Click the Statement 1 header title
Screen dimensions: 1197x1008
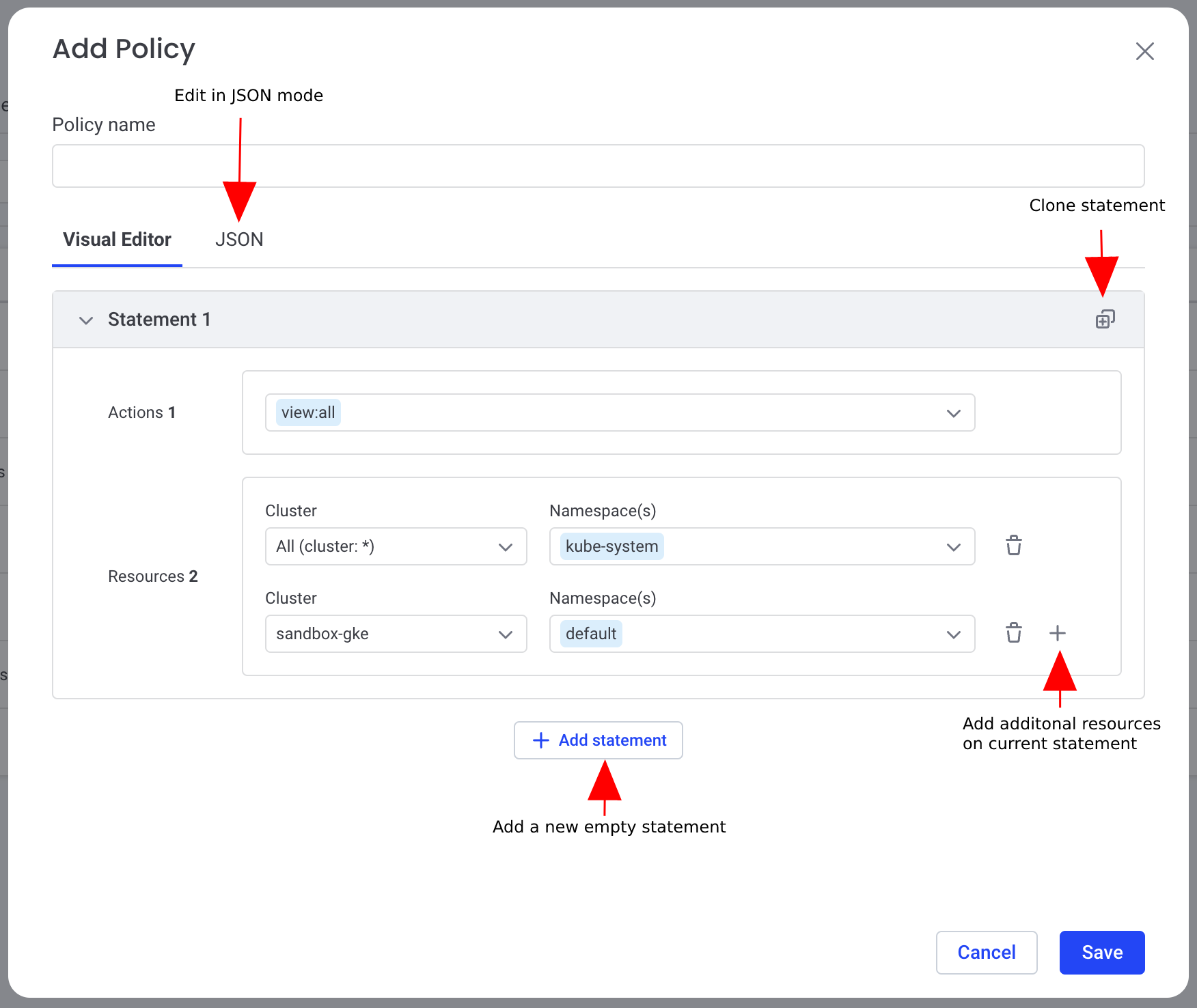click(159, 320)
